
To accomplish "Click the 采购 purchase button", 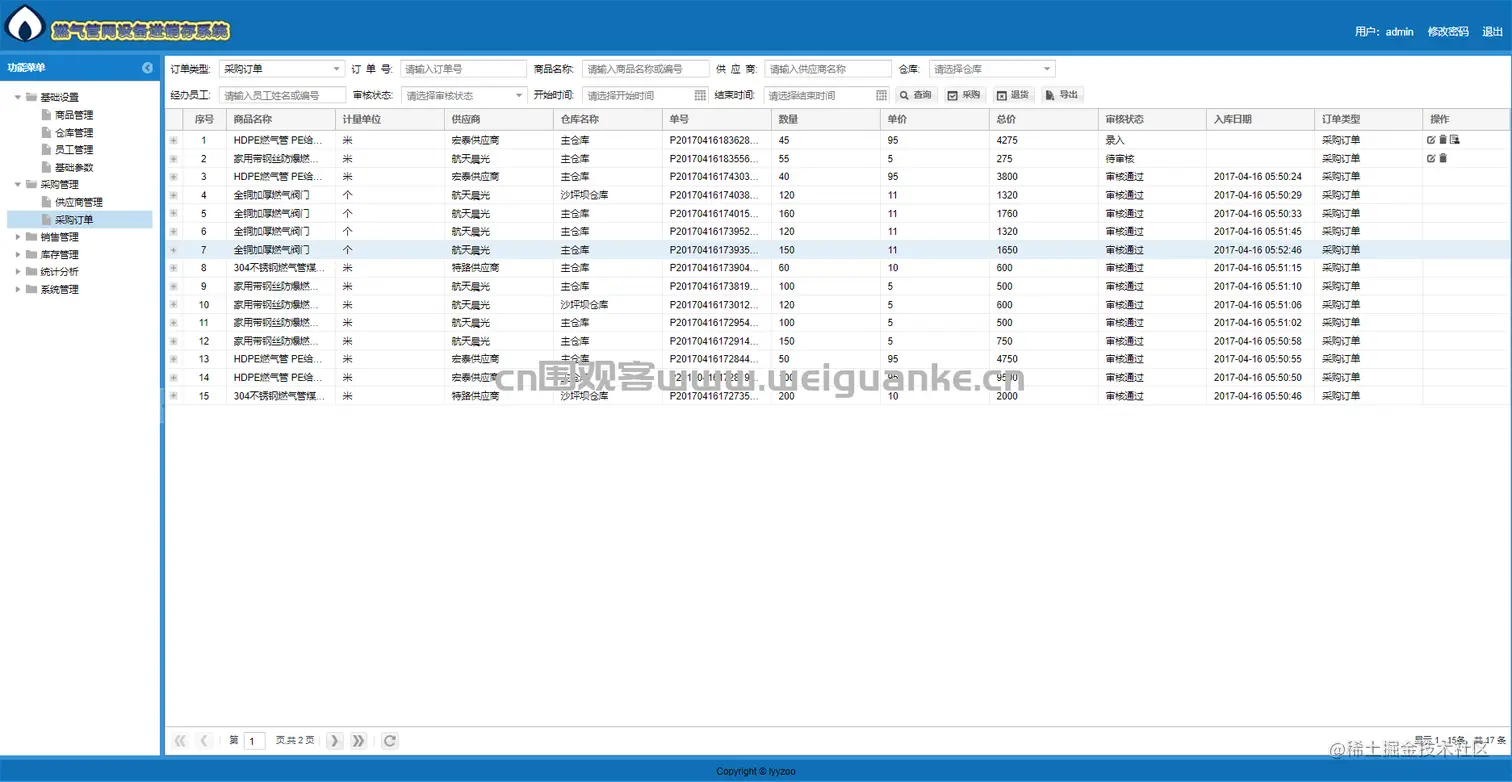I will click(x=964, y=95).
